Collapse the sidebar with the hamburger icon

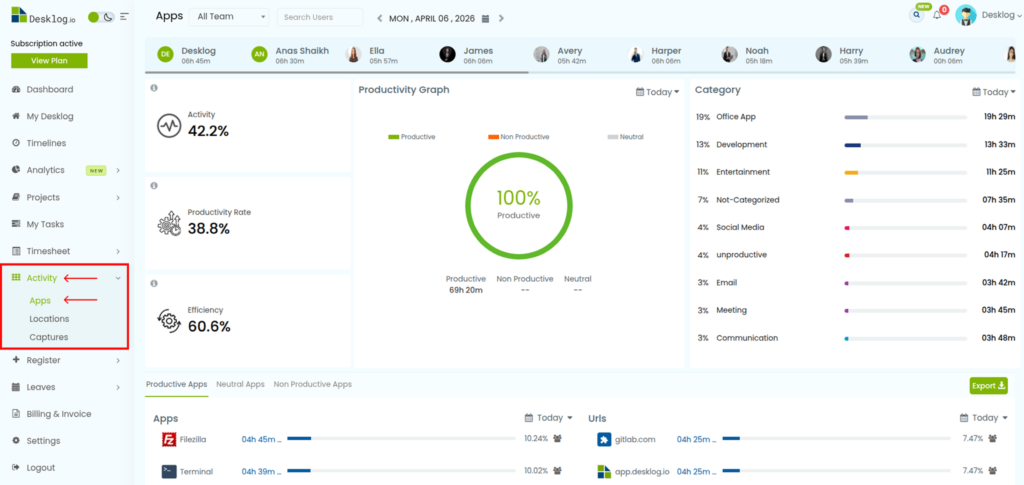[125, 17]
